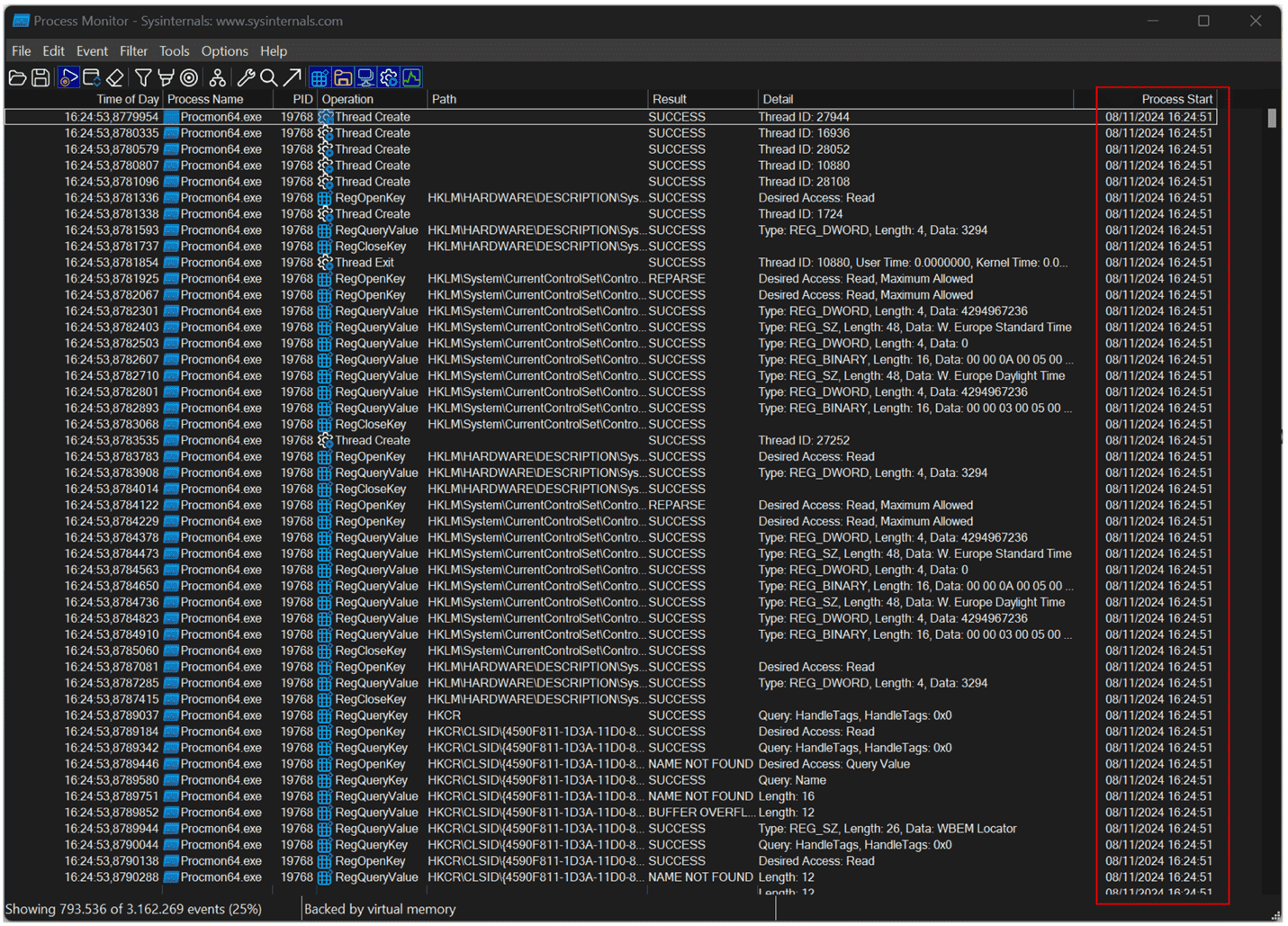Save events using the Save toolbar icon

tap(41, 78)
